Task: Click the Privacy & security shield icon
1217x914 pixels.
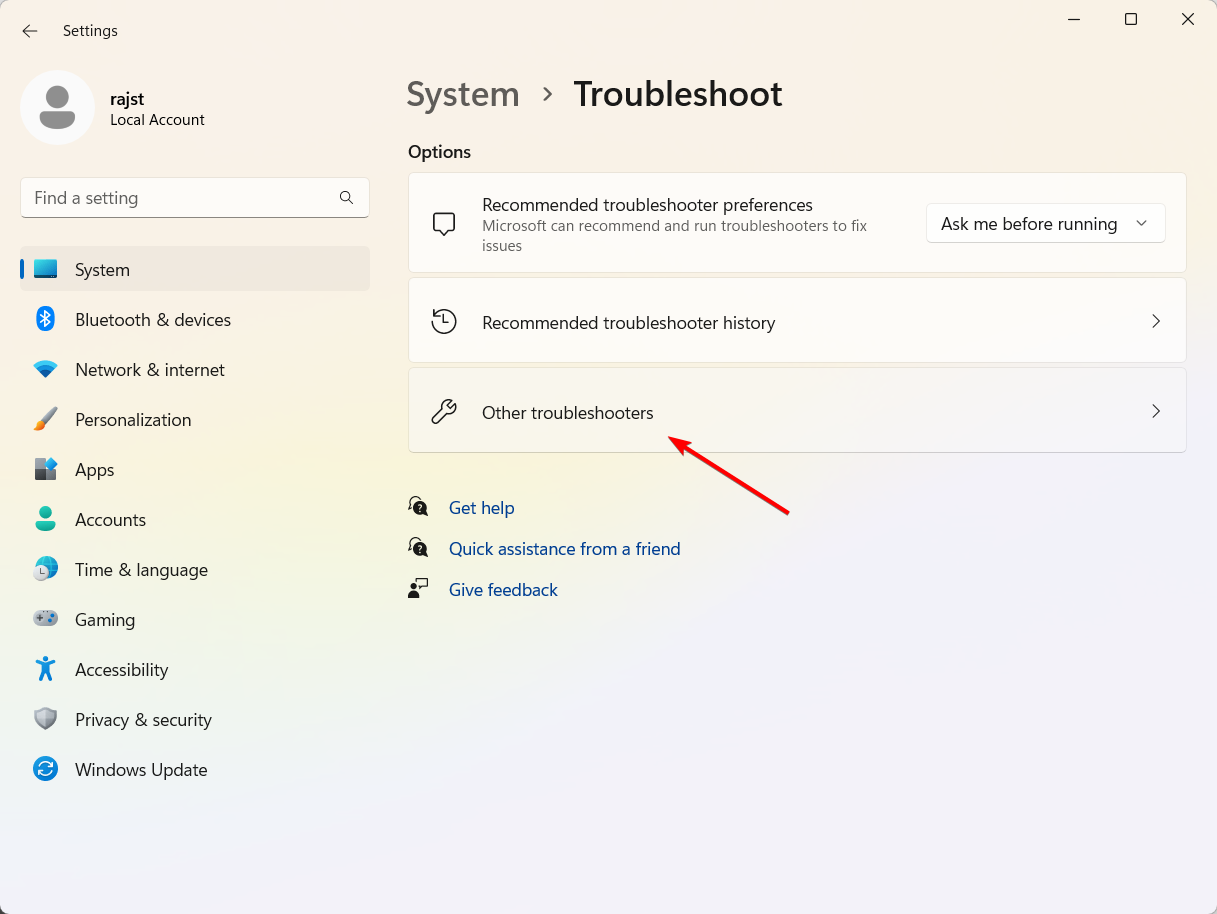Action: point(45,719)
